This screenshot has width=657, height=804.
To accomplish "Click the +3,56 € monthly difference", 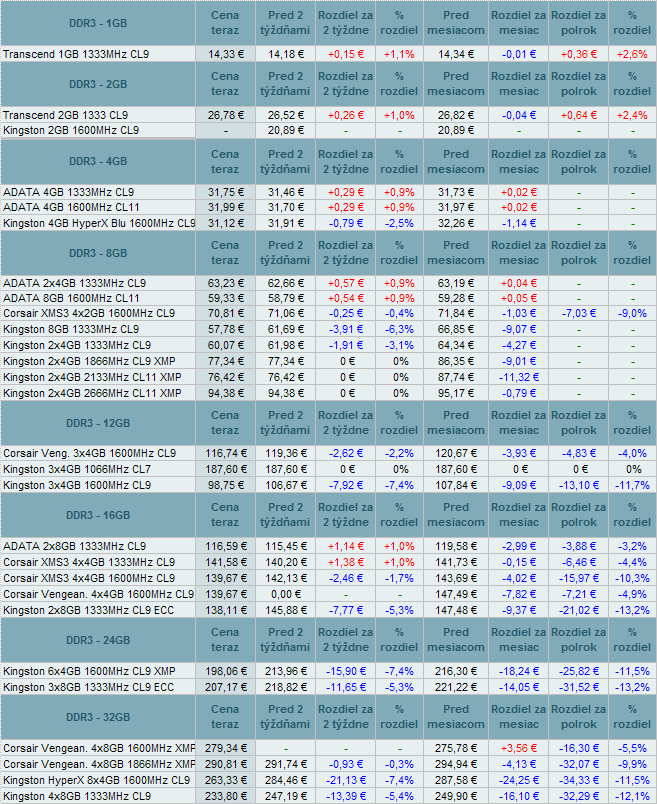I will pyautogui.click(x=519, y=748).
